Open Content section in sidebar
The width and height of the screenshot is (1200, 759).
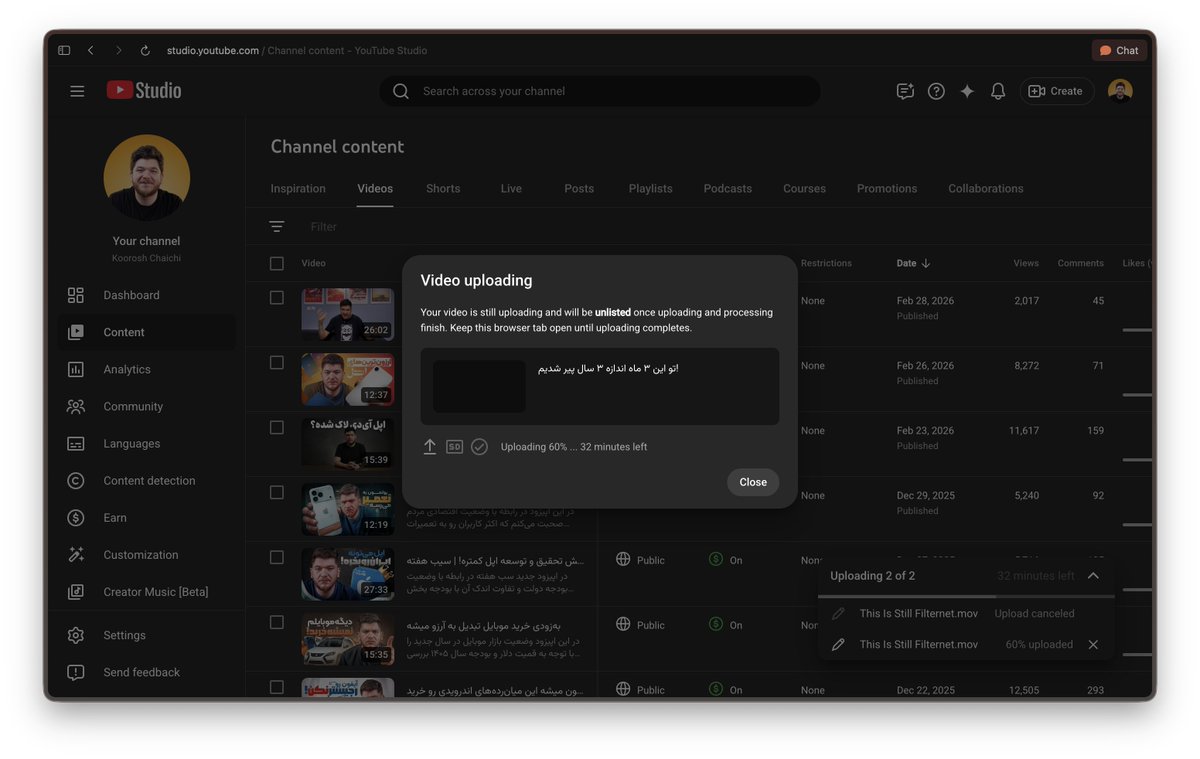click(x=146, y=332)
